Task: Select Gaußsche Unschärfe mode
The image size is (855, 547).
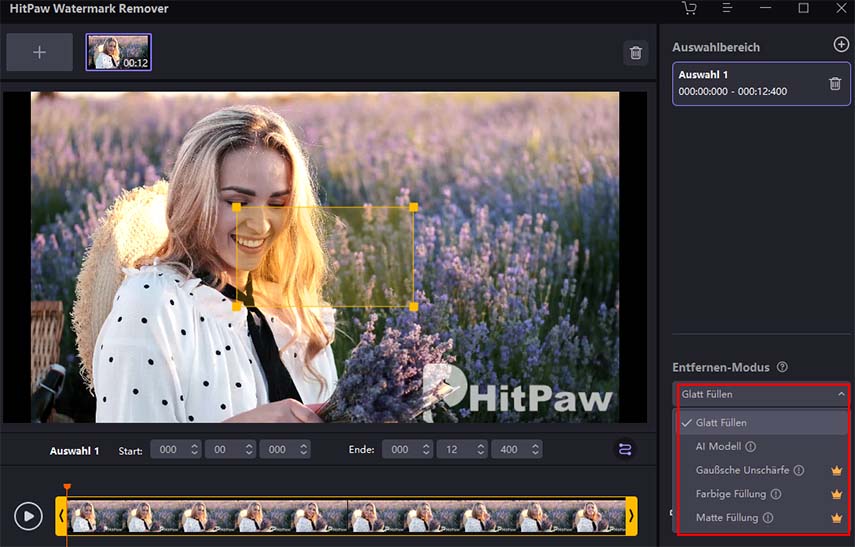Action: 742,470
